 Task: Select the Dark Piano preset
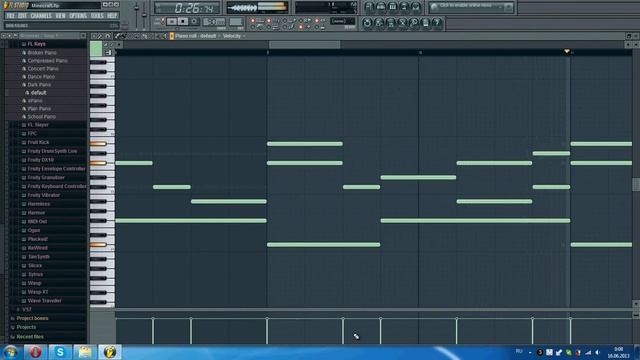[x=39, y=84]
